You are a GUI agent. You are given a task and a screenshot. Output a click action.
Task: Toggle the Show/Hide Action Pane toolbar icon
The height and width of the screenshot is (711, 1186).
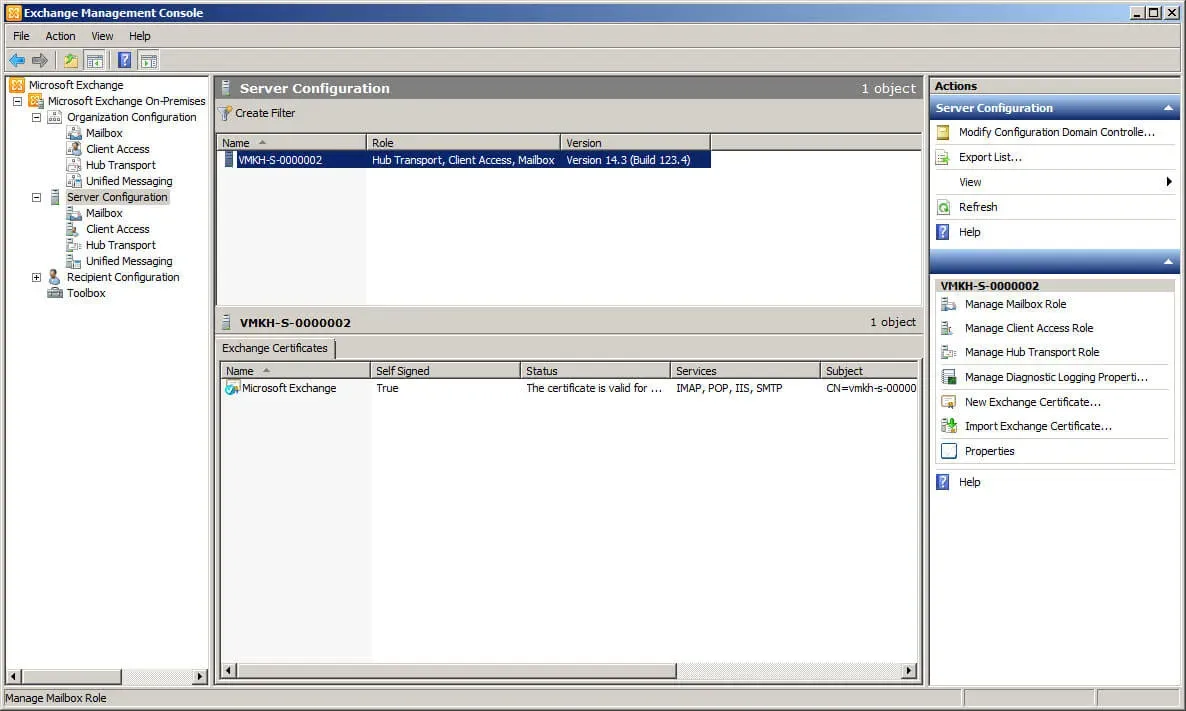(x=149, y=61)
